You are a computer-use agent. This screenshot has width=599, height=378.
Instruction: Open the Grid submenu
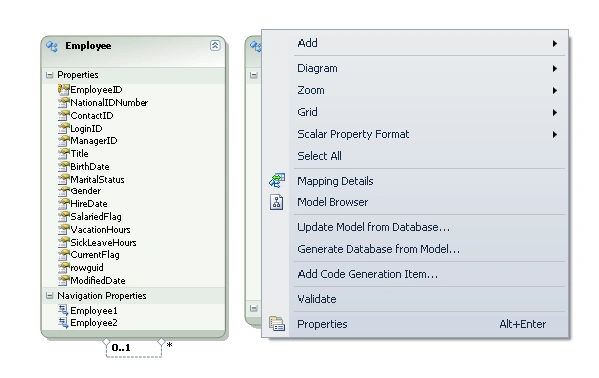(x=429, y=112)
